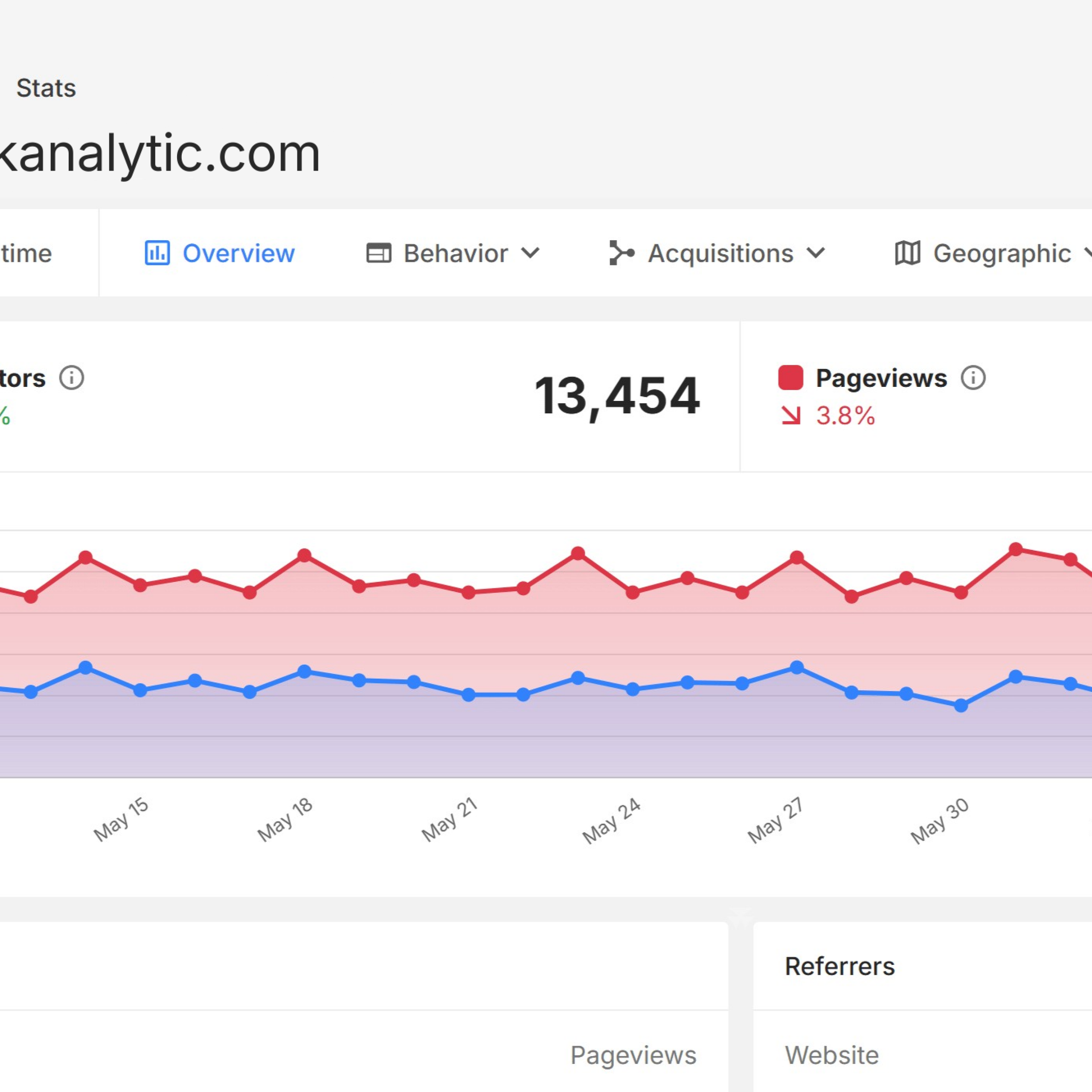
Task: Click the visitors info circle icon
Action: [72, 378]
